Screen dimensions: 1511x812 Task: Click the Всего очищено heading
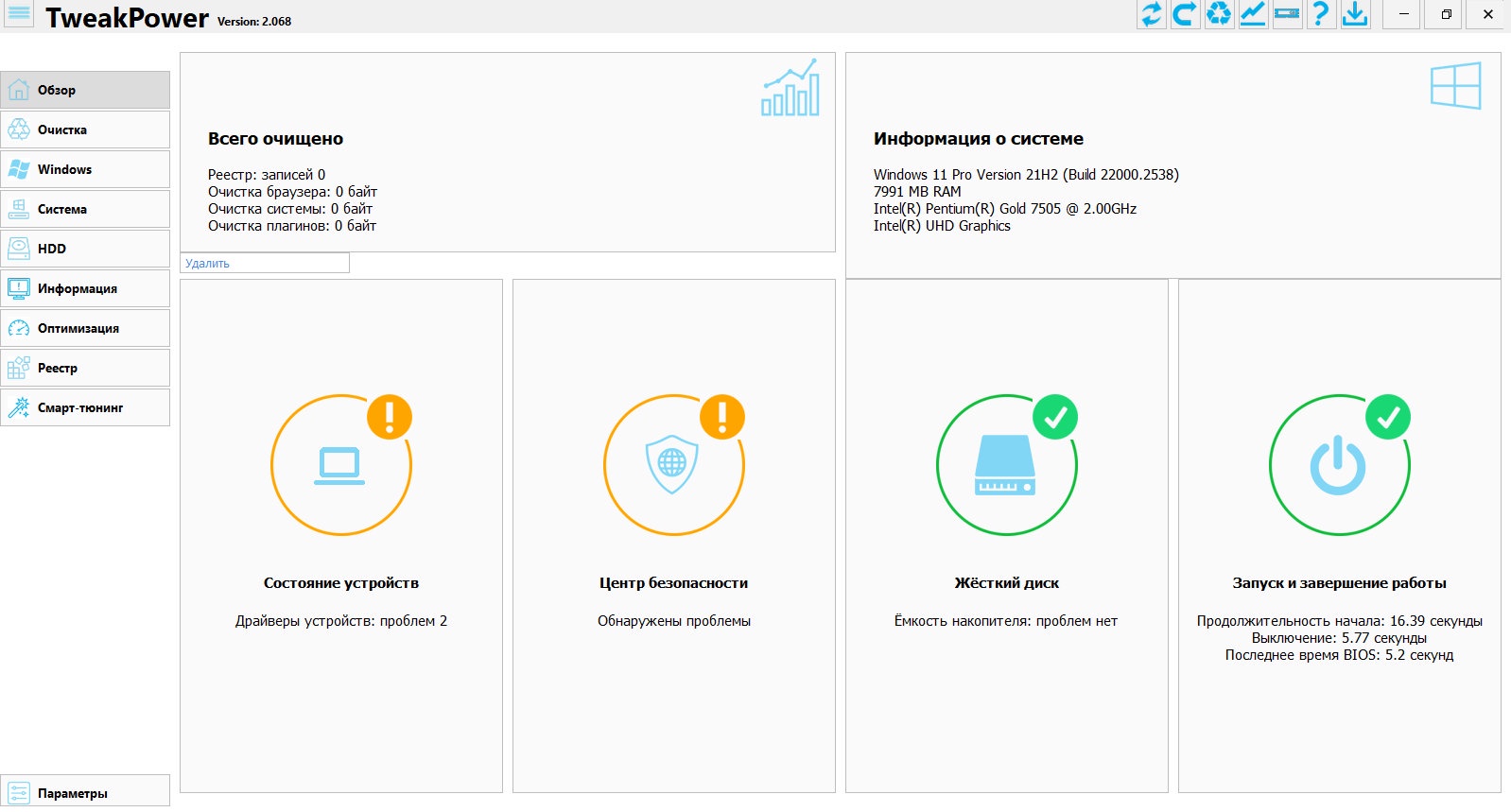(275, 139)
